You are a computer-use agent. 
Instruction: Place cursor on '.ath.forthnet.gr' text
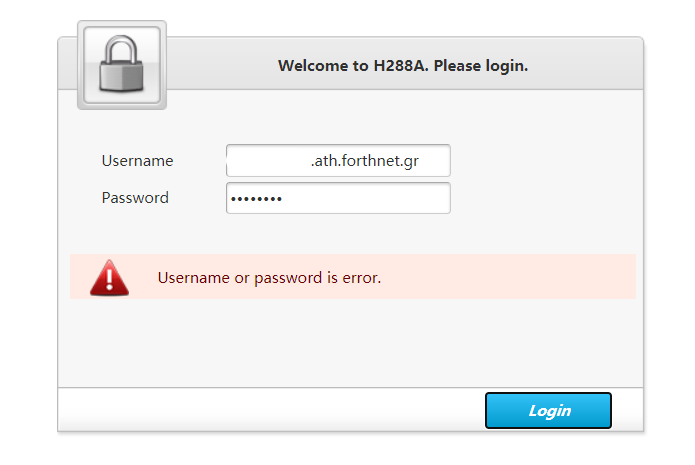click(x=364, y=160)
